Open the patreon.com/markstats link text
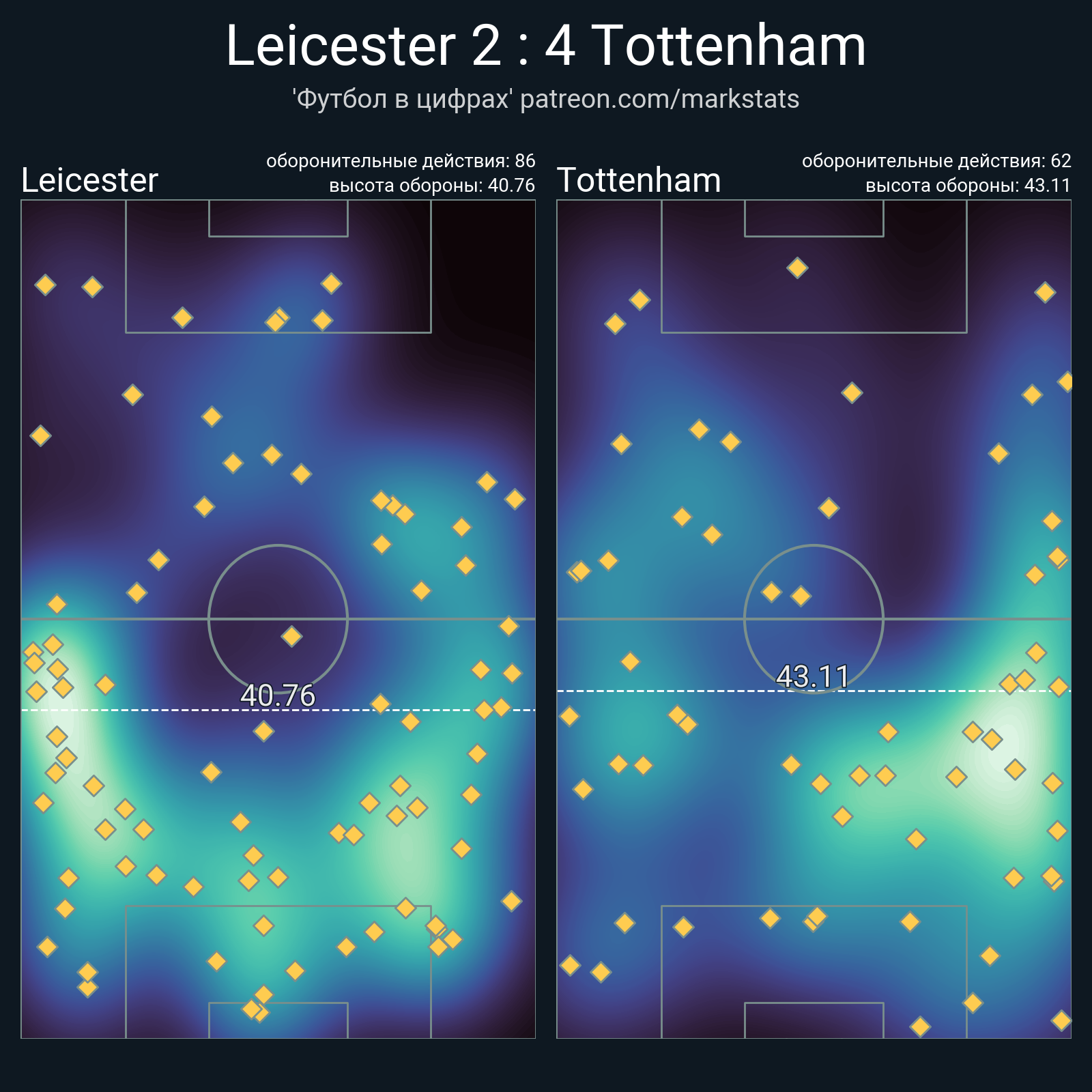The height and width of the screenshot is (1092, 1092). click(x=659, y=100)
